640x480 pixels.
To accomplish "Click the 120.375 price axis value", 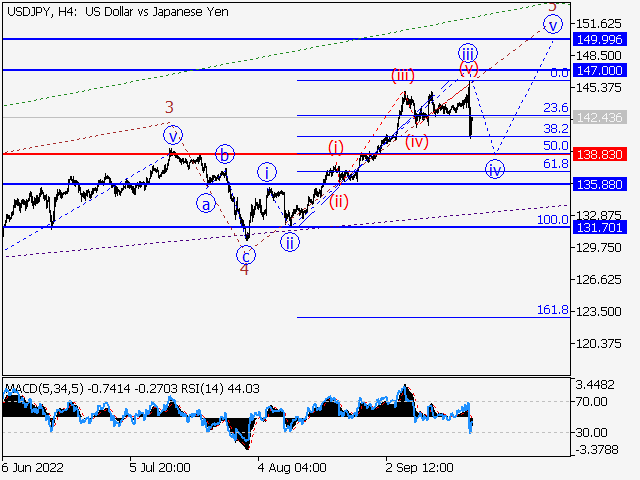I will (598, 343).
